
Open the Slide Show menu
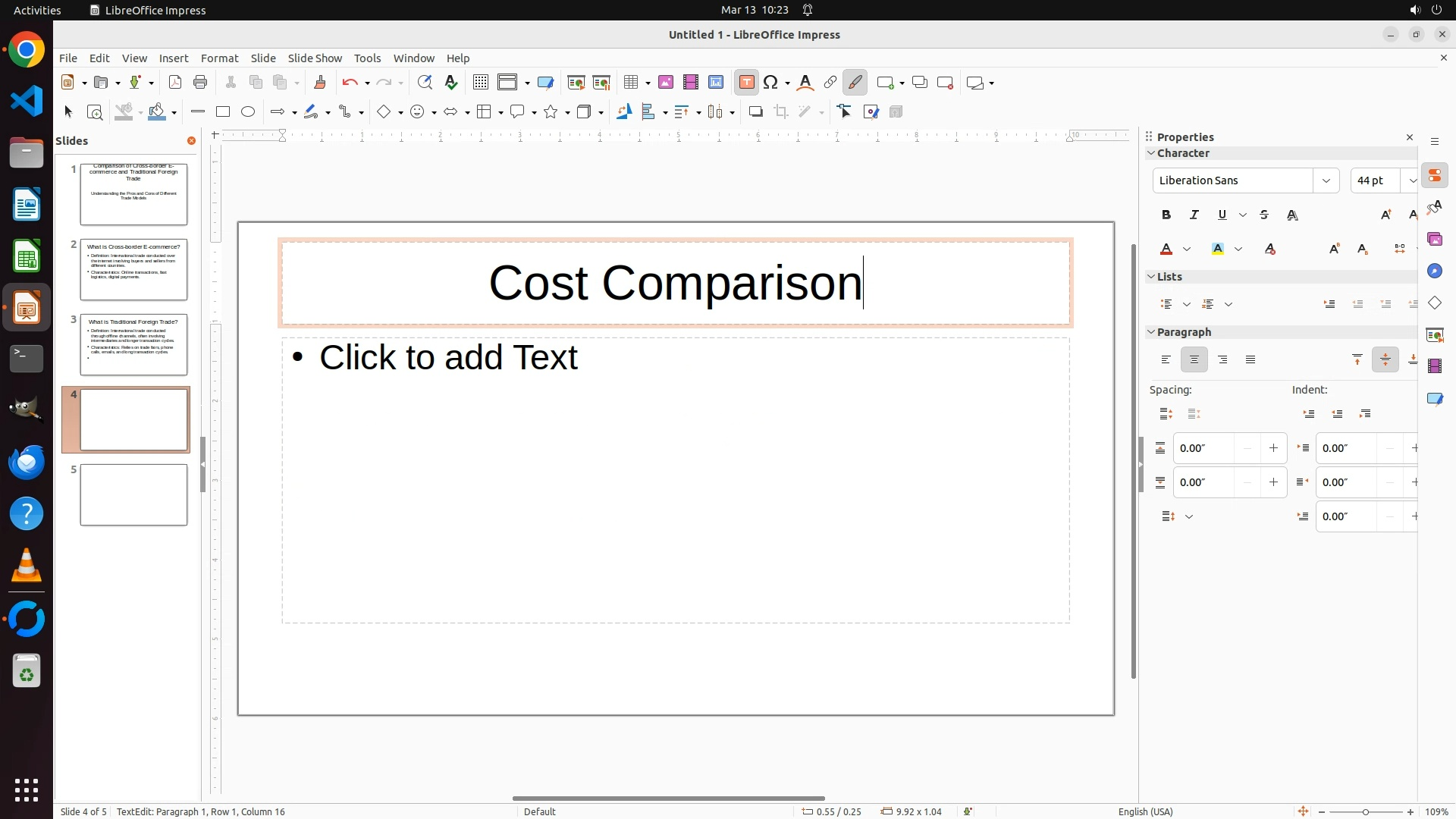315,58
